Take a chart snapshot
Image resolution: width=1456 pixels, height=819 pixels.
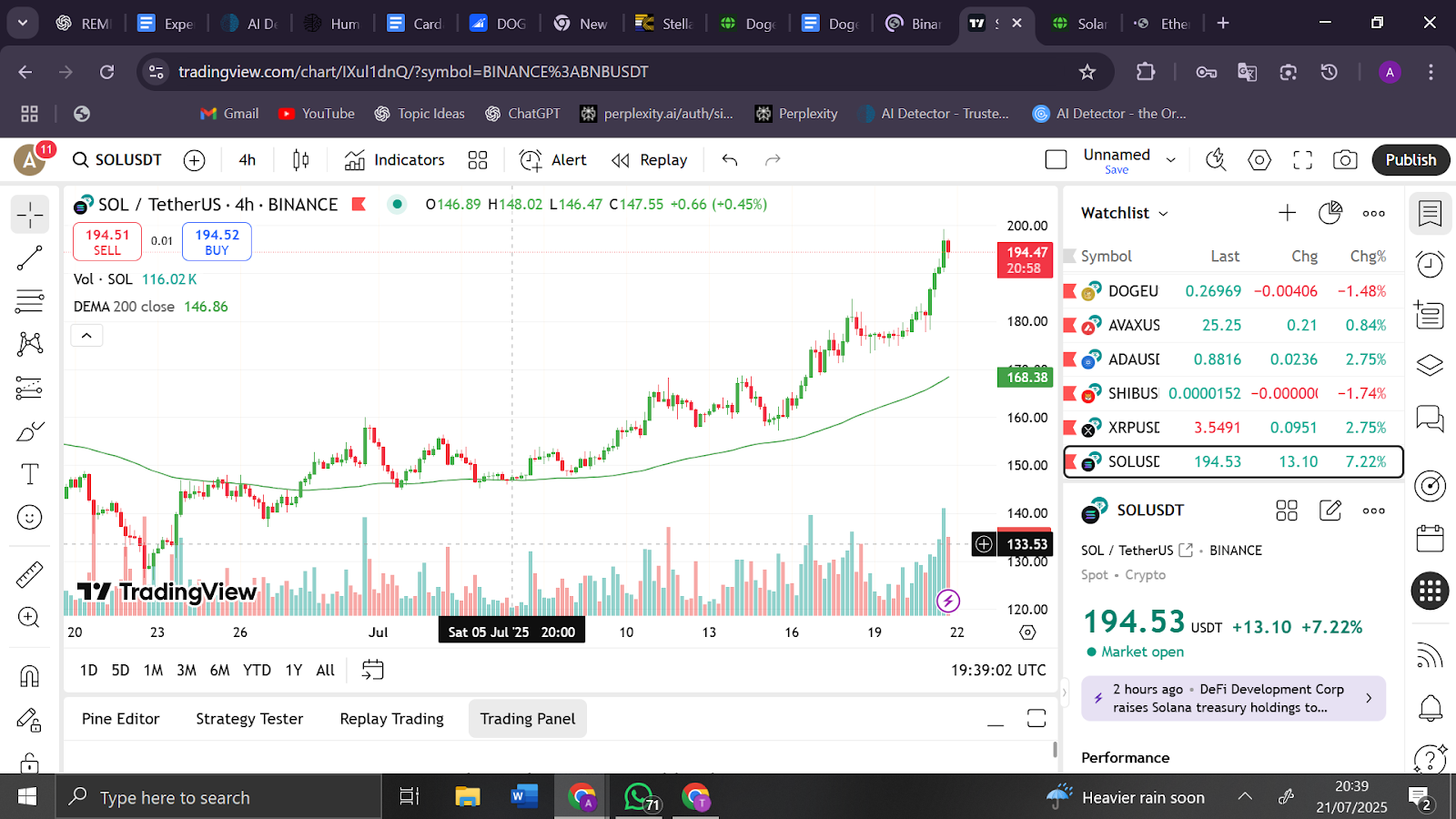click(1345, 160)
